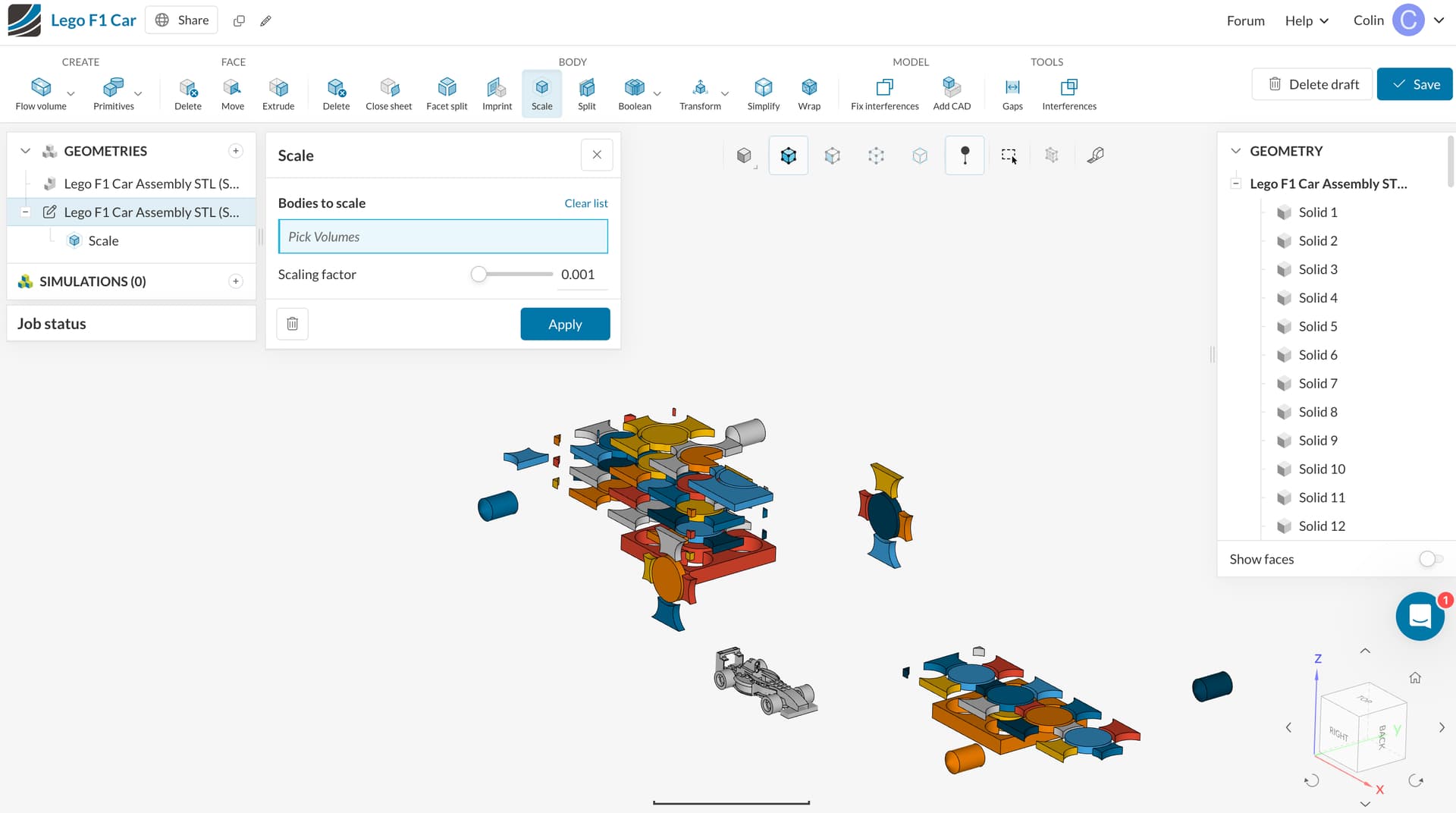Select the Scale tree item

[103, 241]
